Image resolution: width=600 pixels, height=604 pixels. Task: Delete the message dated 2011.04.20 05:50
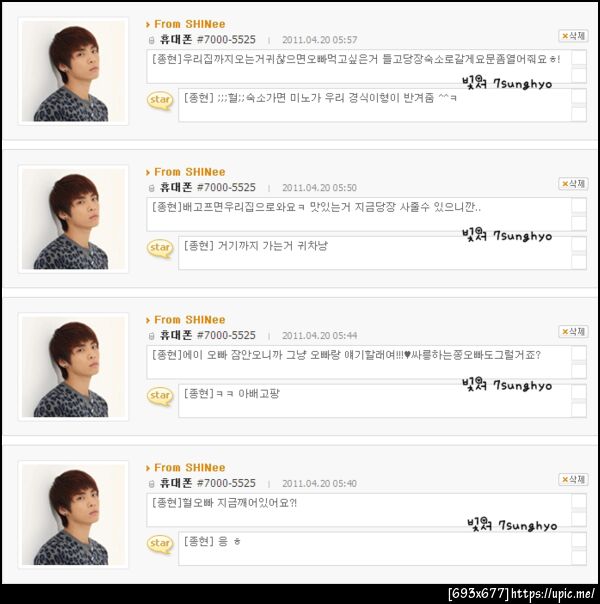tap(573, 184)
